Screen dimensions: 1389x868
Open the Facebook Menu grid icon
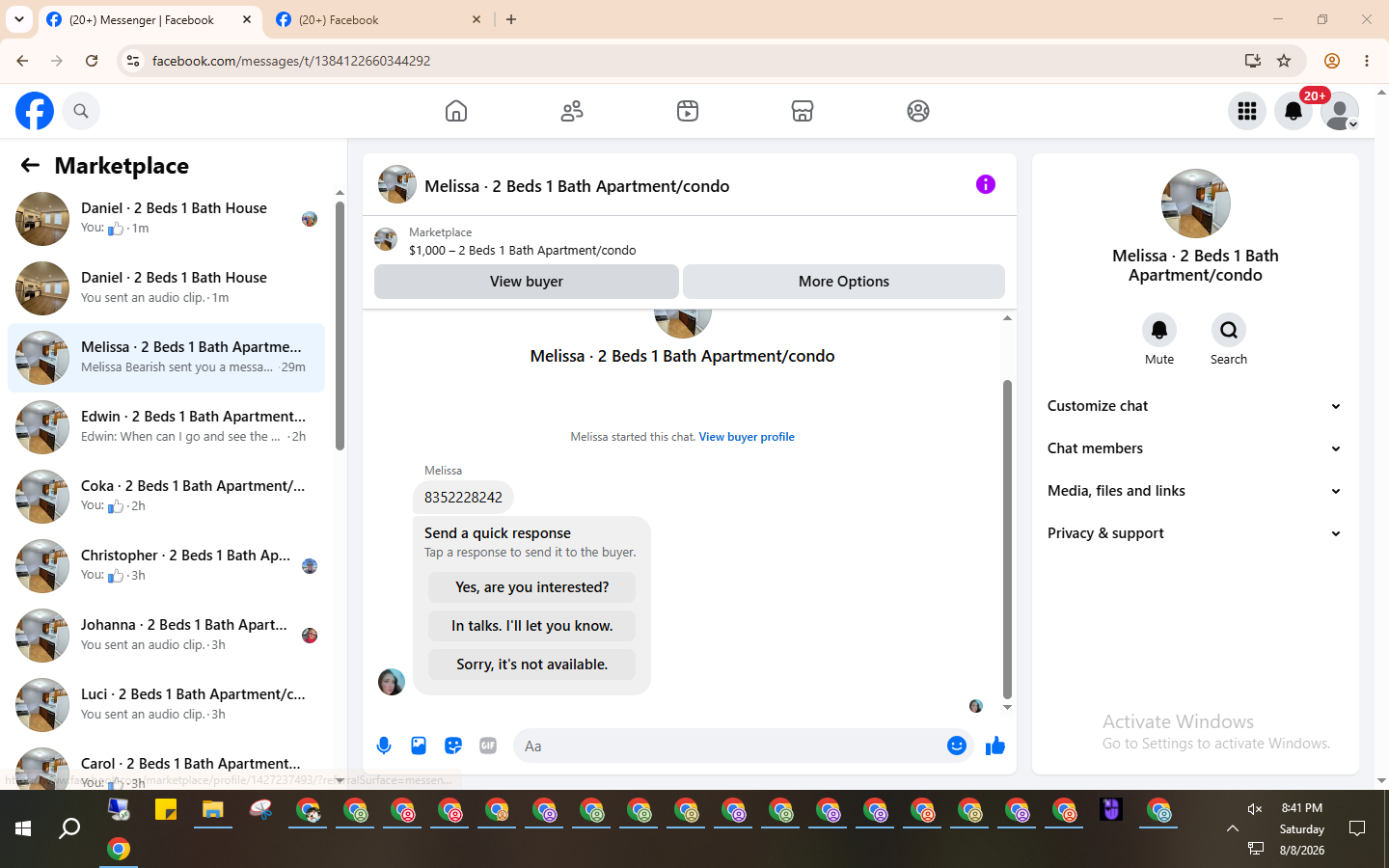pyautogui.click(x=1247, y=111)
